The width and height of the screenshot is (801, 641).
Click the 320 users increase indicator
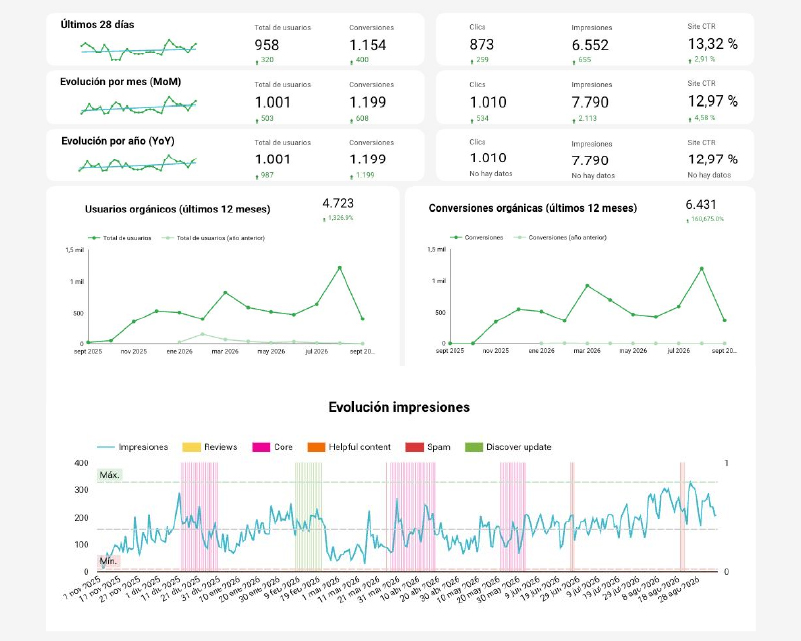pos(265,60)
